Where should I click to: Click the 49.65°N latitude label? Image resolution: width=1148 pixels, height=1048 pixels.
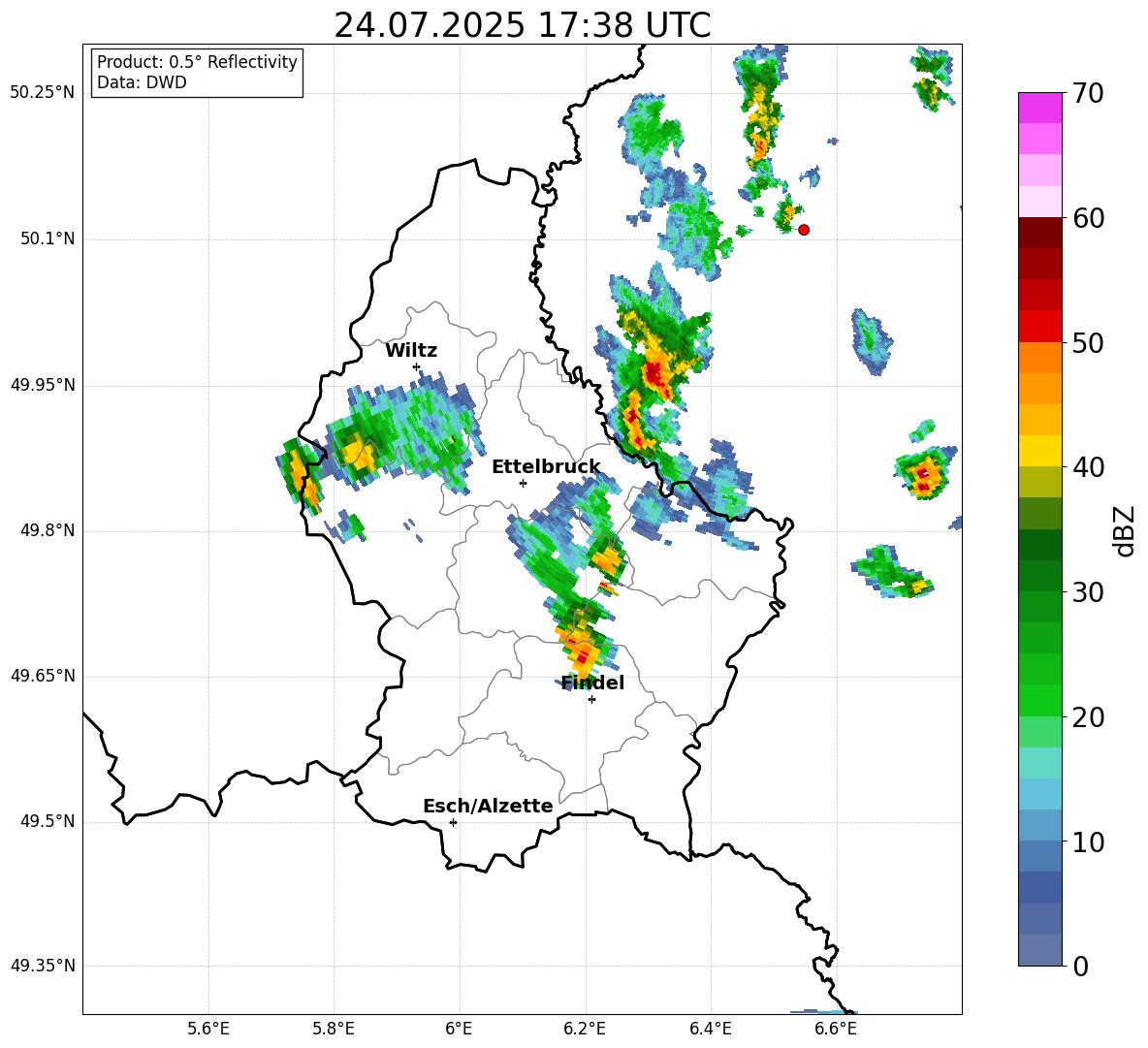tap(43, 676)
